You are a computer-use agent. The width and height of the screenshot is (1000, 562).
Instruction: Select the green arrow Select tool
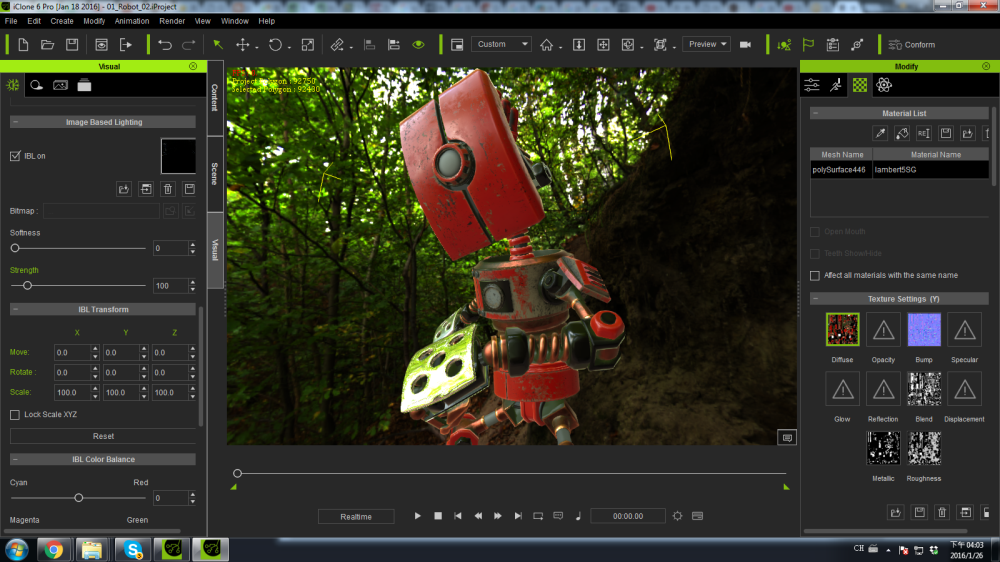(x=218, y=45)
